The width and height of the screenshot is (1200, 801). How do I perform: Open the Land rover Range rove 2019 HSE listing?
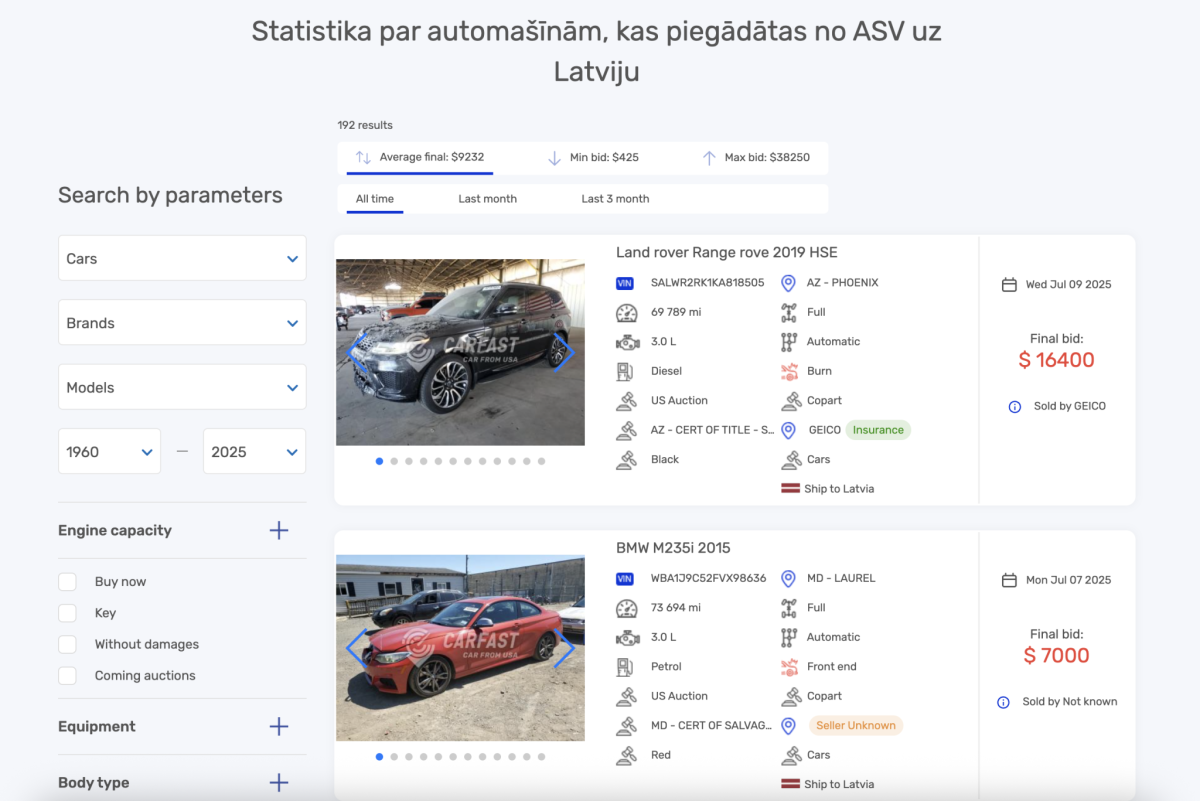(726, 252)
